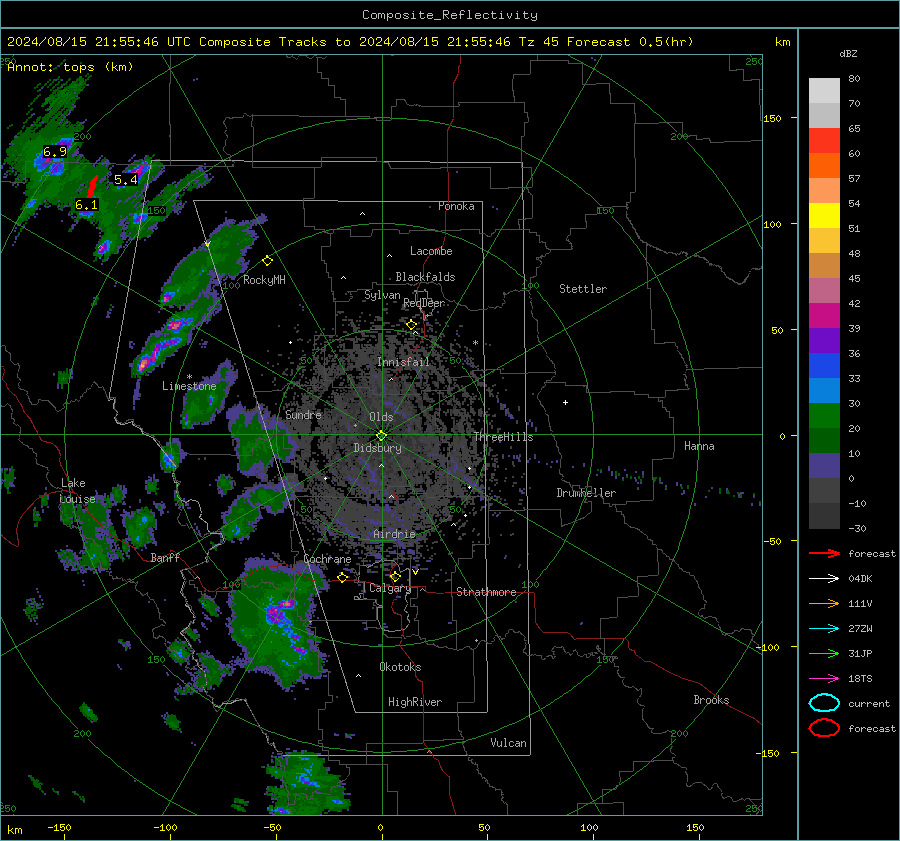Click the Calgary city label

point(390,588)
